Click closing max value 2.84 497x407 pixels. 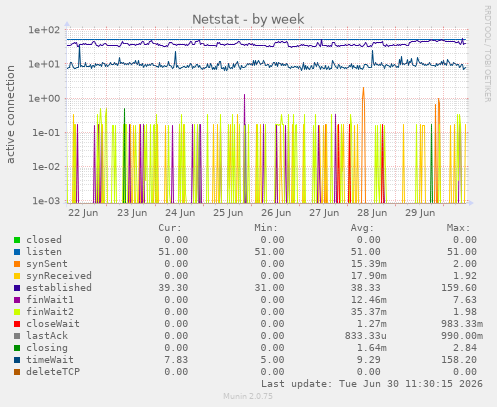point(465,348)
